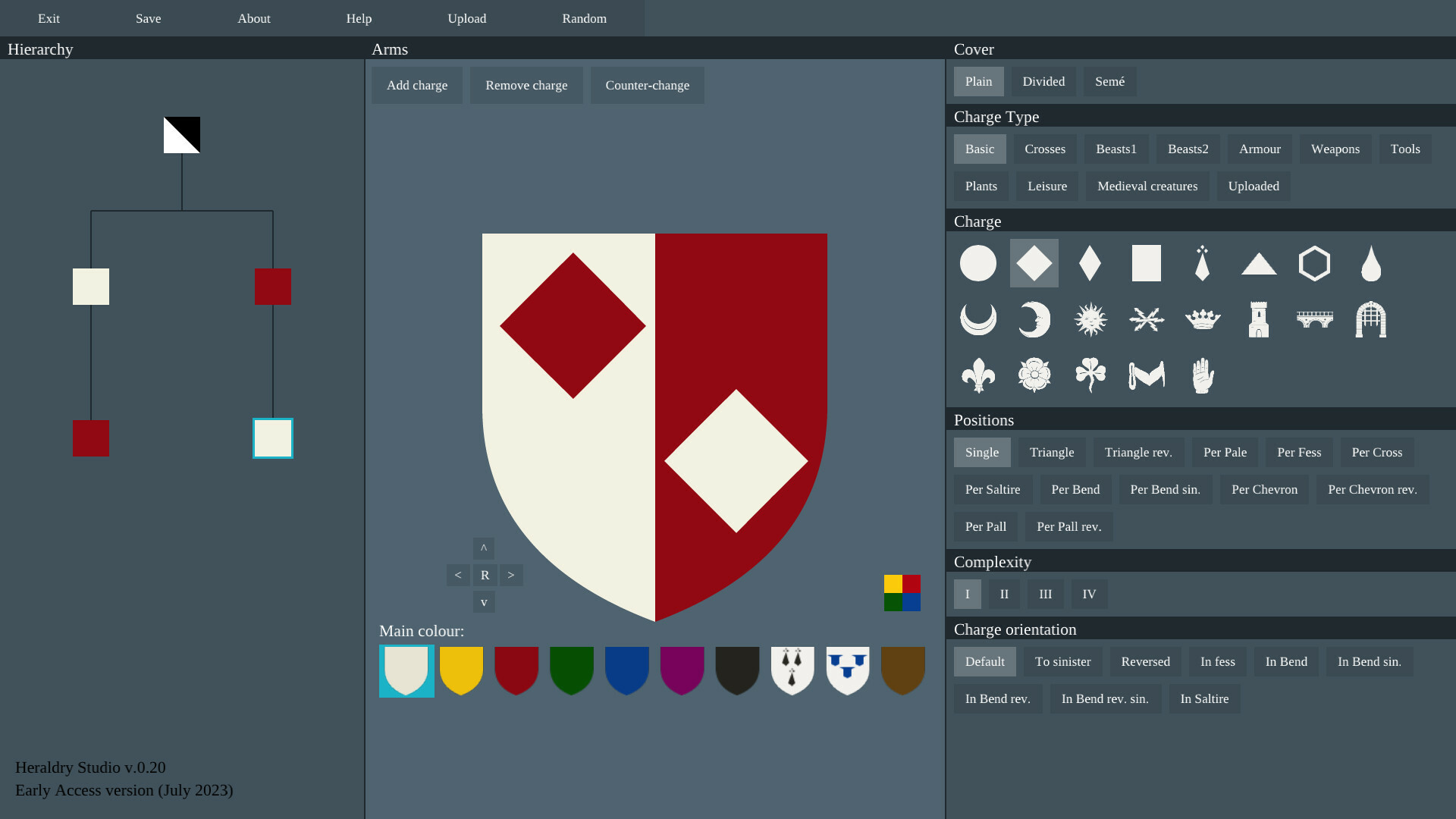Screen dimensions: 1456x819
Task: Switch cover mode to Divided
Action: coord(1043,81)
